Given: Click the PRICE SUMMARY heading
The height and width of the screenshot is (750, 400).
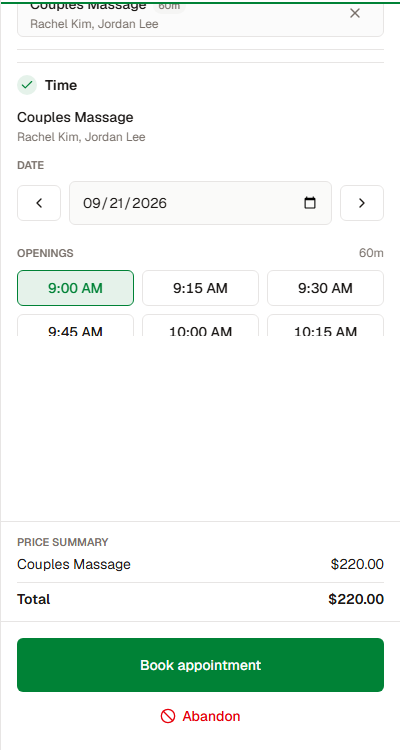Looking at the screenshot, I should (63, 542).
